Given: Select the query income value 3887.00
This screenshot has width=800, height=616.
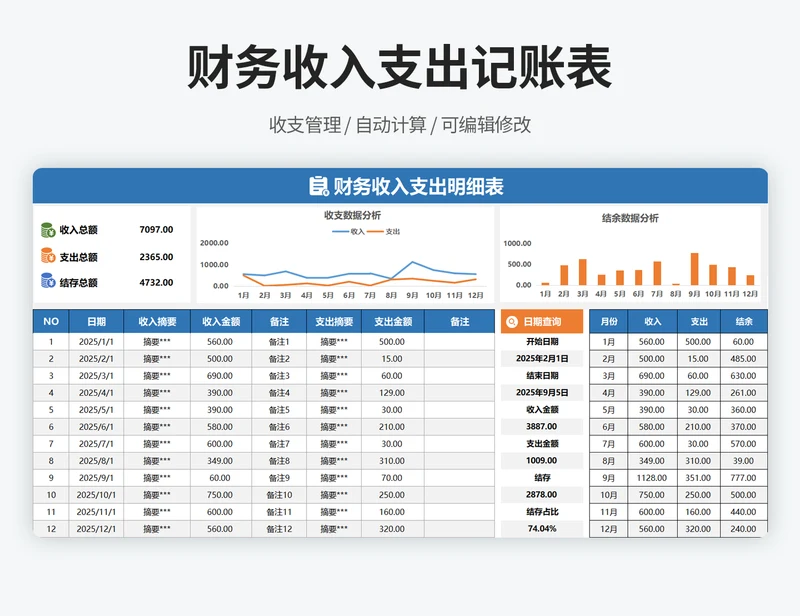Looking at the screenshot, I should coord(542,427).
